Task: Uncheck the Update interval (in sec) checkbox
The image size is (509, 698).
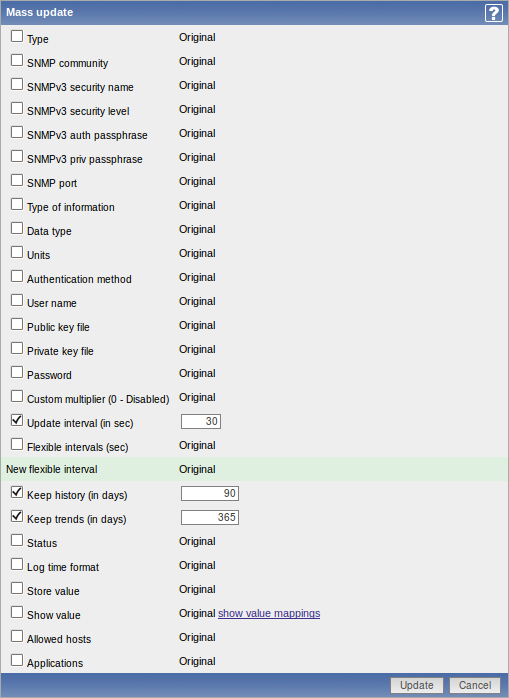Action: point(17,420)
